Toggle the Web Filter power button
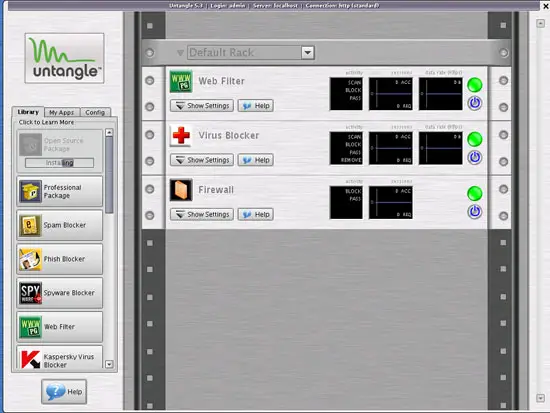Viewport: 550px width, 413px height. pos(475,103)
